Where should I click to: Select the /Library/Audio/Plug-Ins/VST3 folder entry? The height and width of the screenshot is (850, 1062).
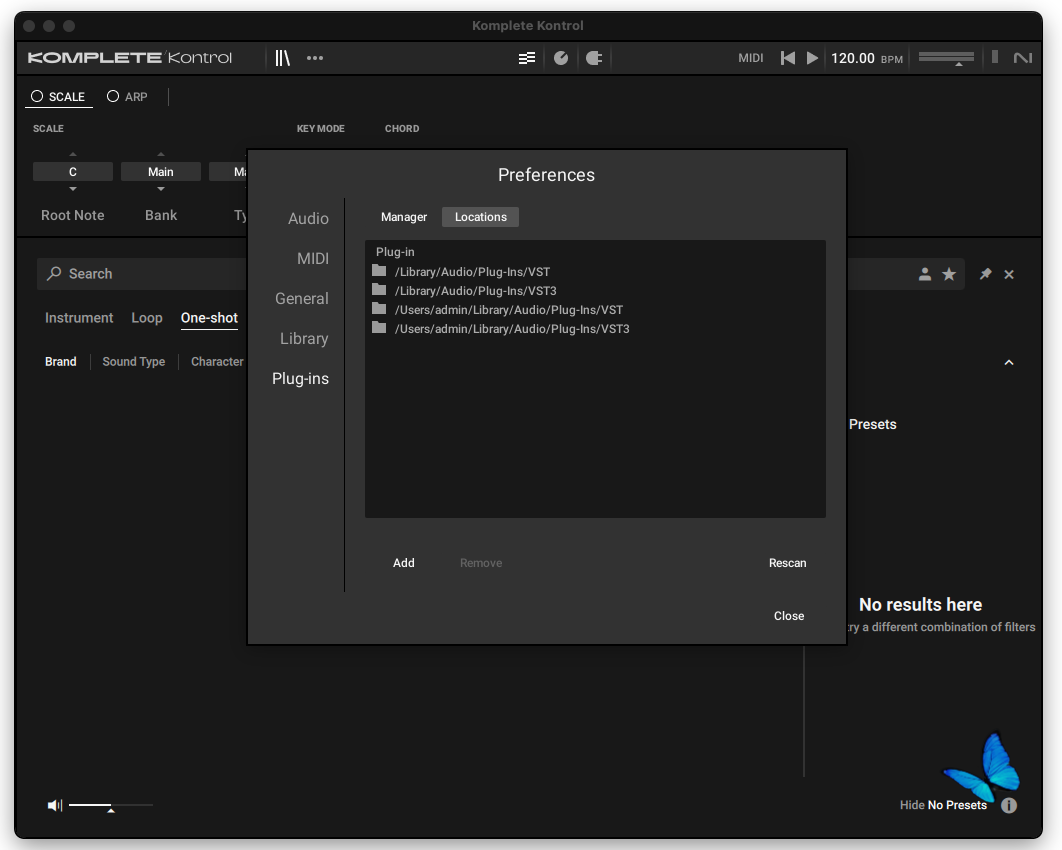[x=475, y=291]
